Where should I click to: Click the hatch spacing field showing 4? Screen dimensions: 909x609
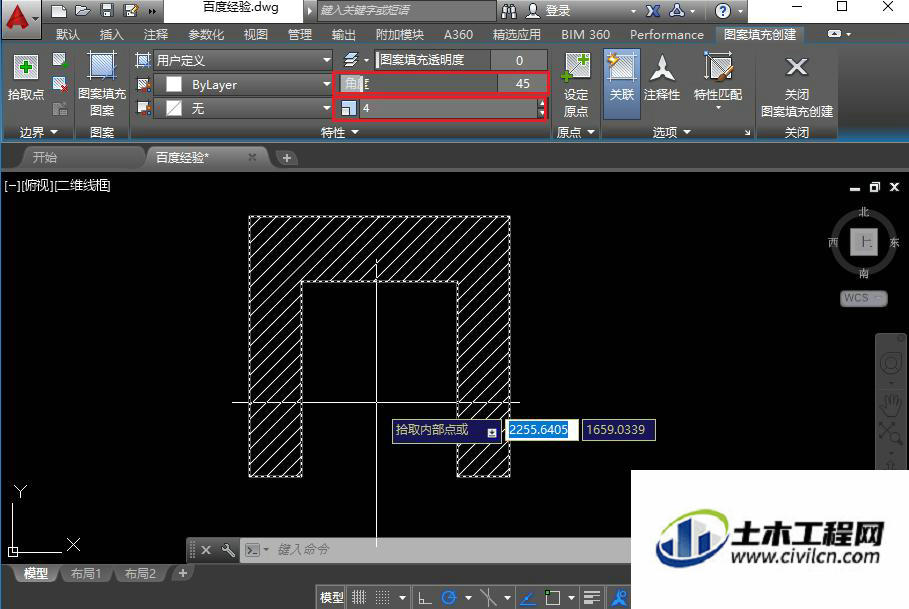pos(448,108)
